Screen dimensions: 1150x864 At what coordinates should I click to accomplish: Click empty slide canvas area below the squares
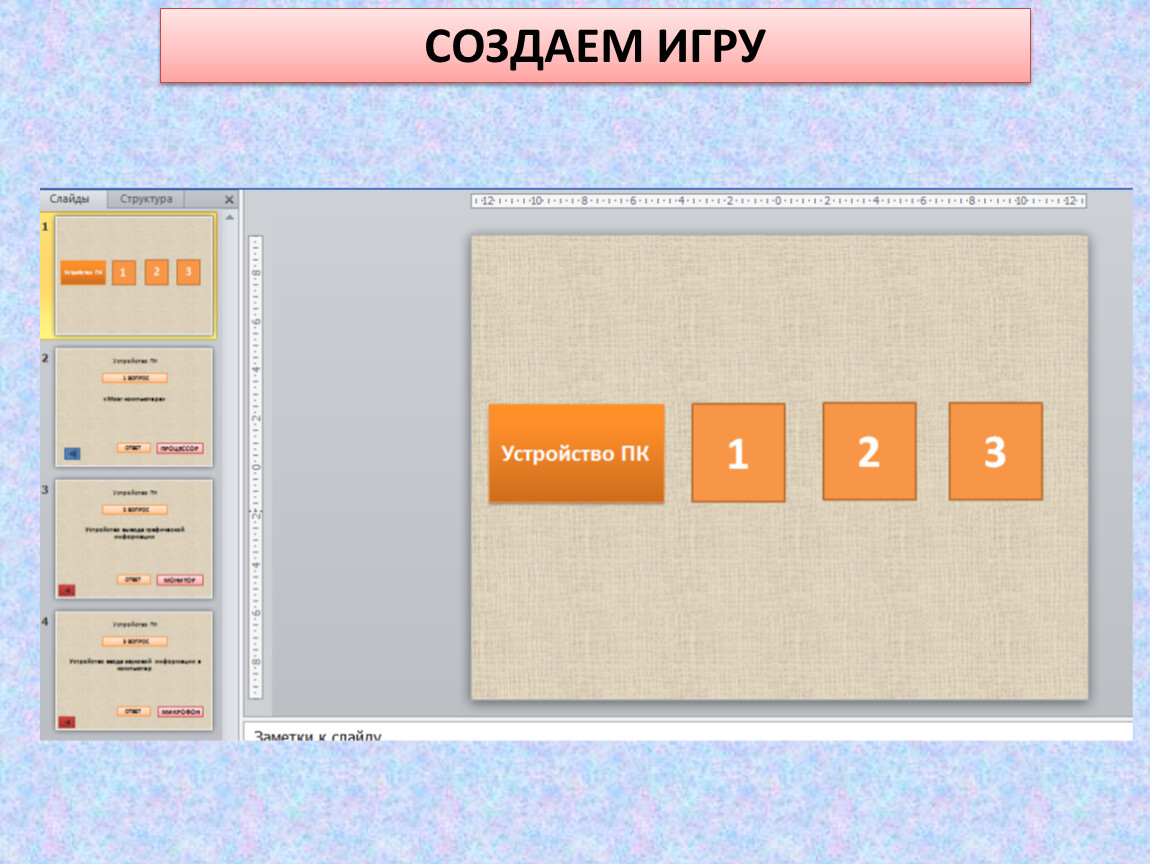778,610
